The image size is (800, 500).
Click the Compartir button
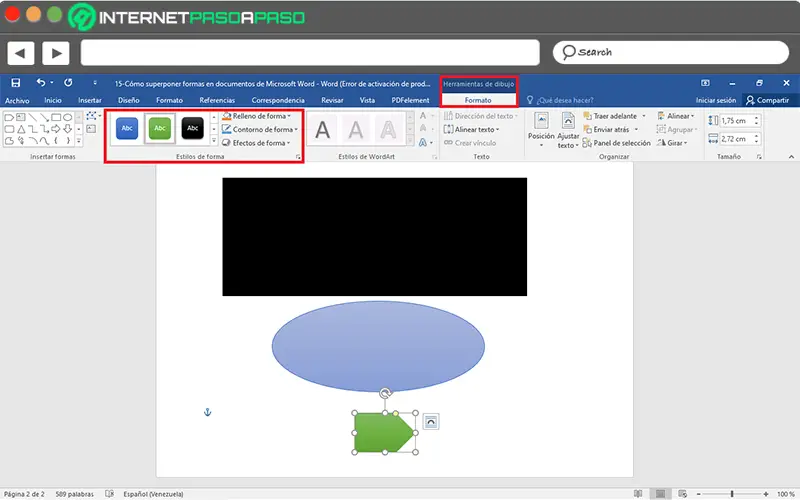(767, 101)
